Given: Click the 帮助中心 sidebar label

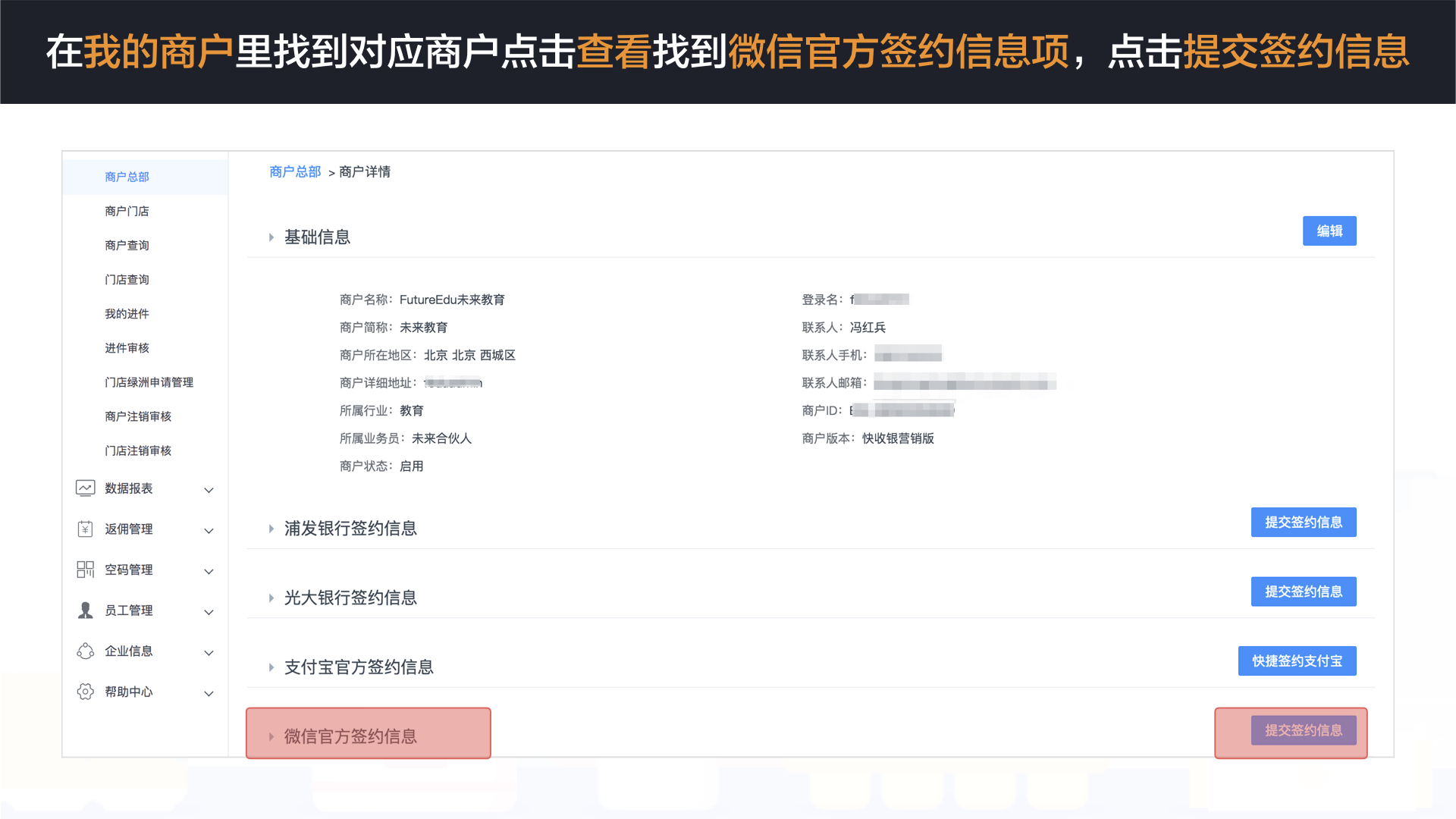Looking at the screenshot, I should 129,692.
